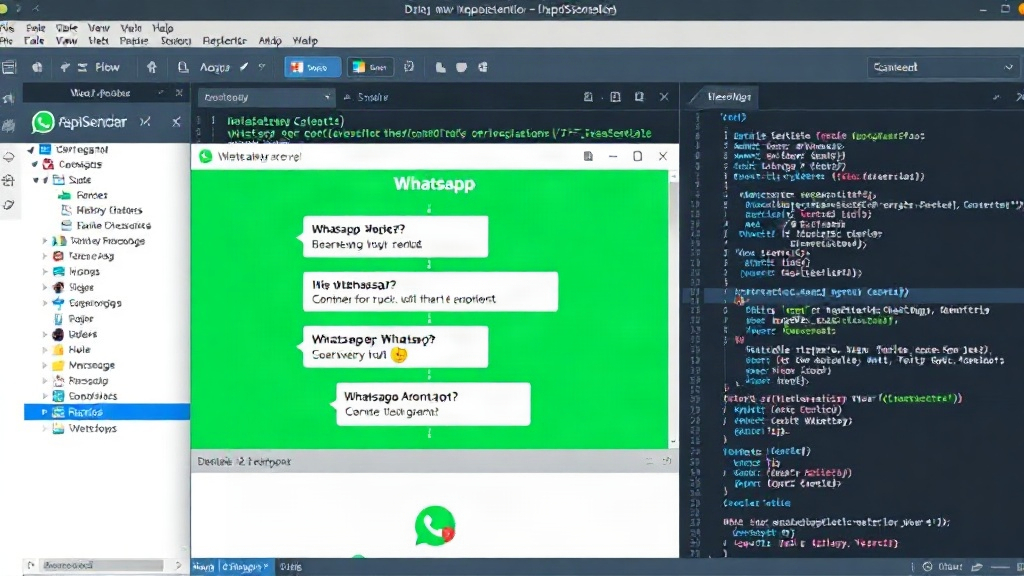Click the WhatsApp window vertical scrollbar
The width and height of the screenshot is (1024, 576).
673,309
